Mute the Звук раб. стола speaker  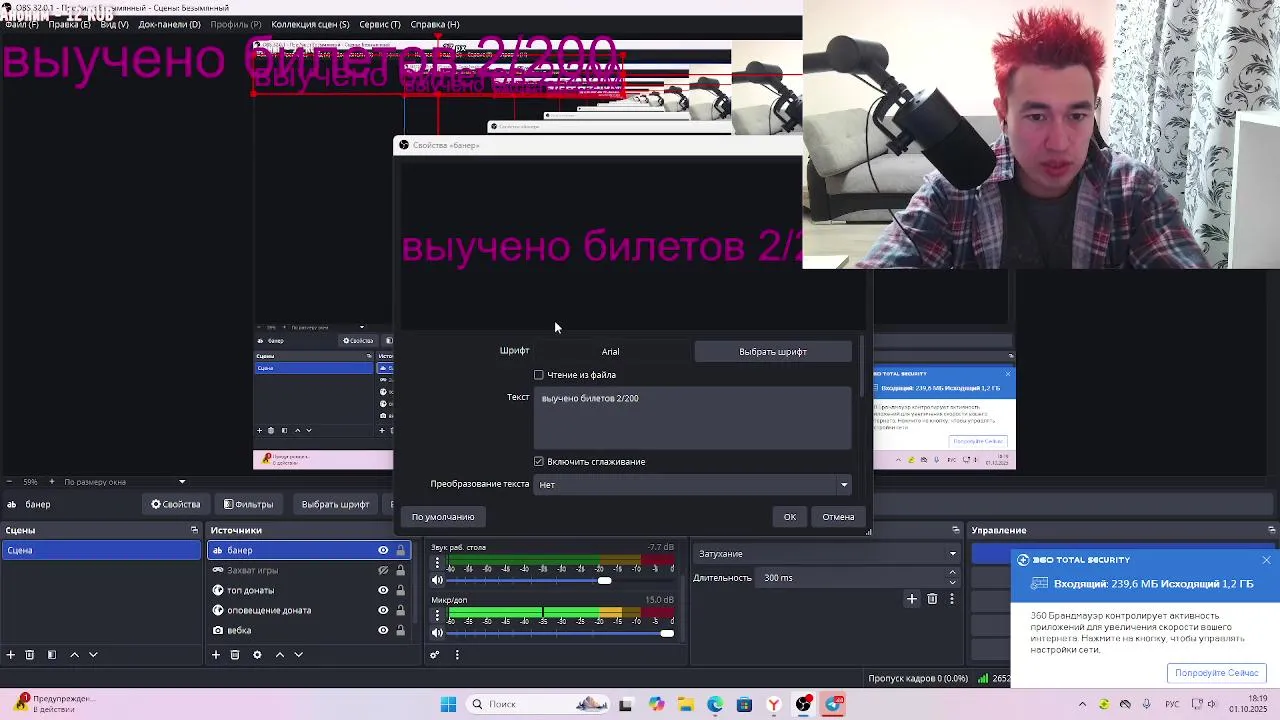point(437,580)
